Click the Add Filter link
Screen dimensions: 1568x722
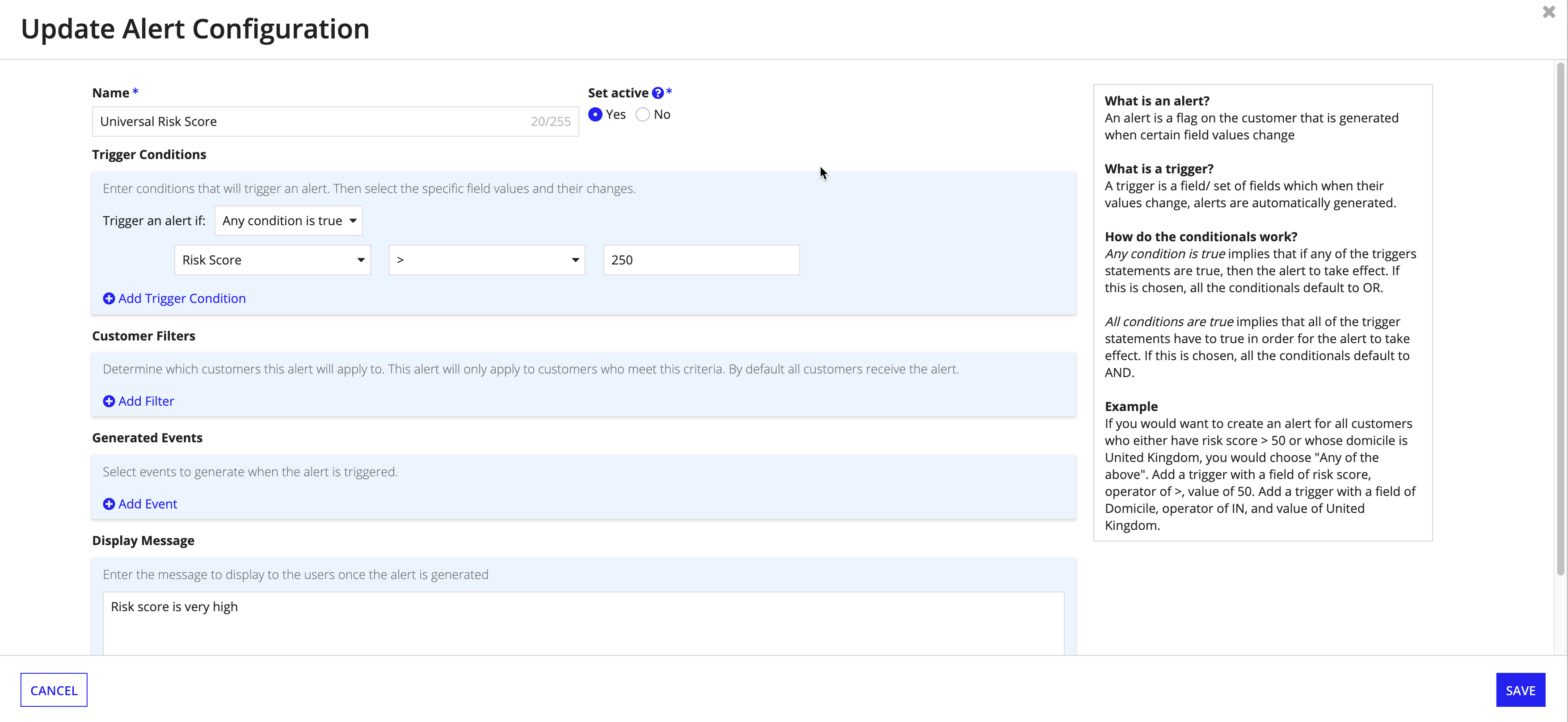pyautogui.click(x=146, y=402)
